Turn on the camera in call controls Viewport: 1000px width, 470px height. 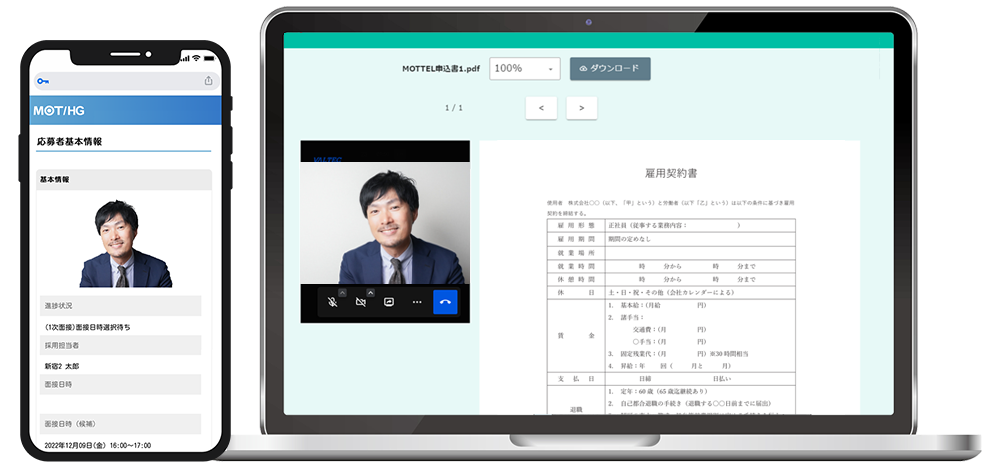pos(360,301)
